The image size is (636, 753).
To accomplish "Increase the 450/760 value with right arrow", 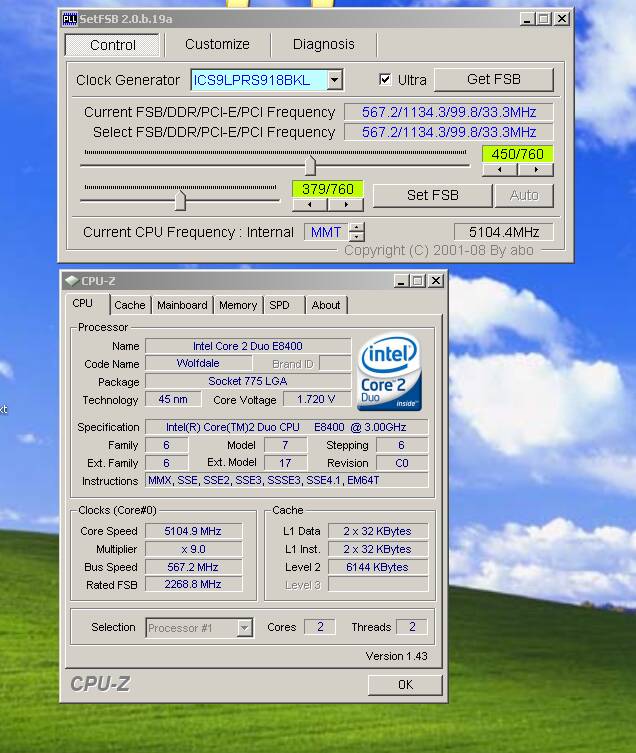I will pos(536,170).
